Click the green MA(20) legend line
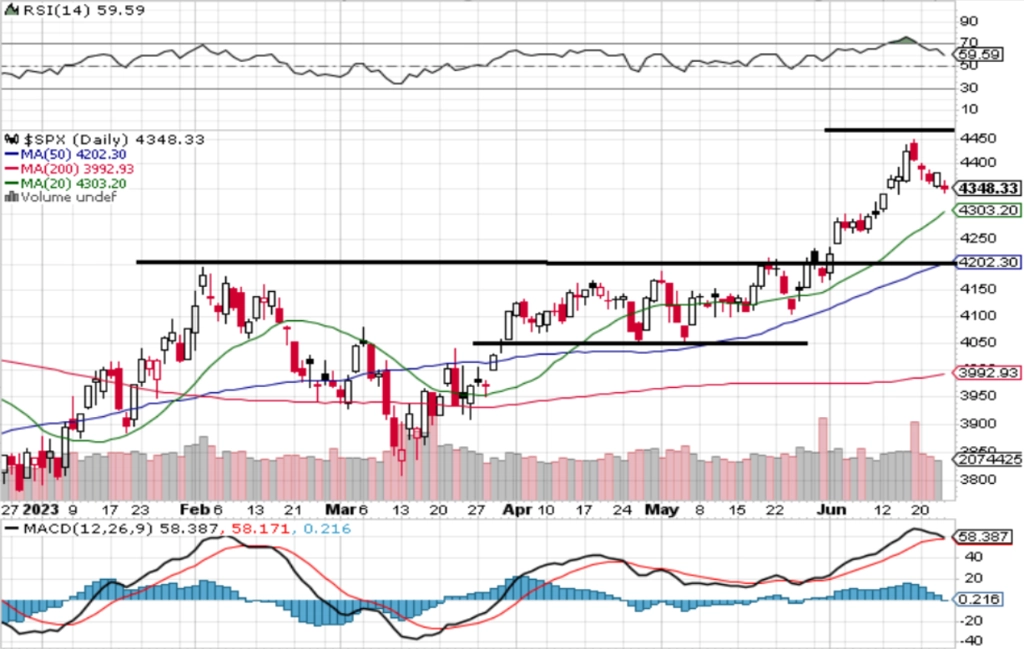 [12, 183]
